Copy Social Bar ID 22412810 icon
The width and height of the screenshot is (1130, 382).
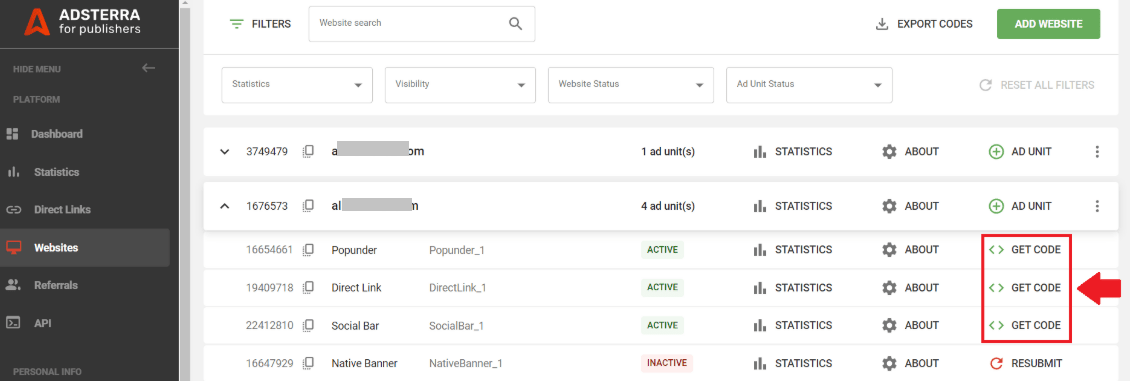point(308,326)
